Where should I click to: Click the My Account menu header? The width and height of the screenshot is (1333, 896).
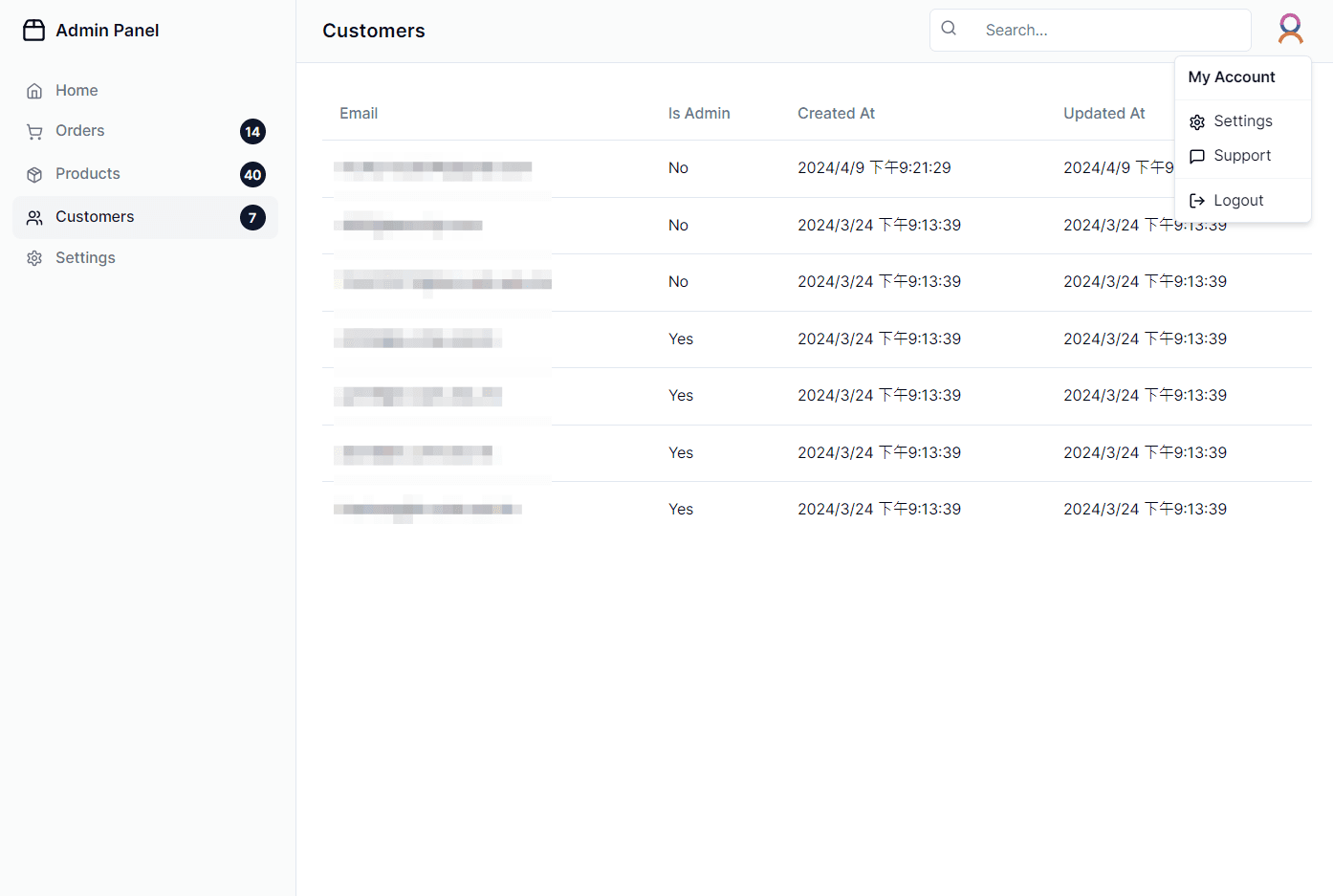coord(1232,77)
